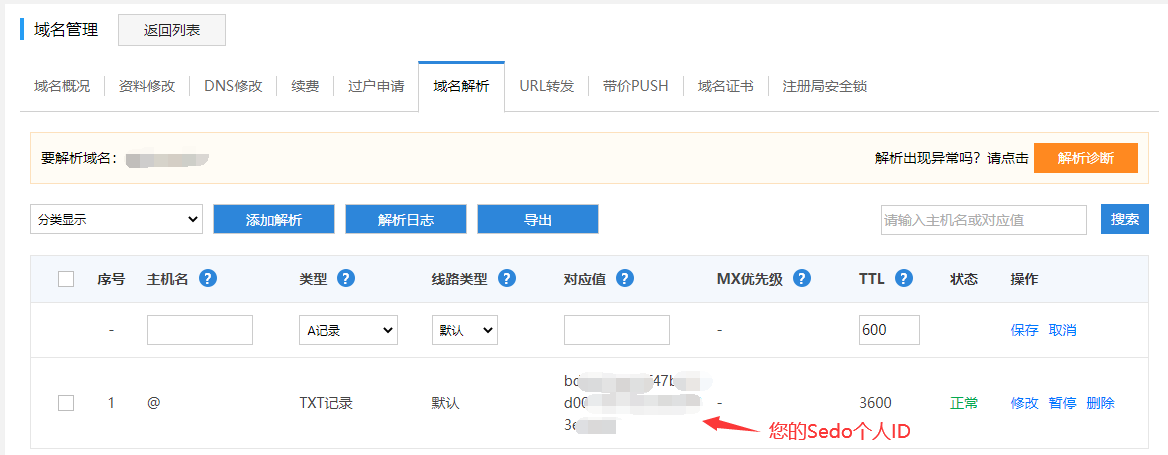This screenshot has width=1168, height=455.
Task: Click the 操作 column header
Action: [x=1024, y=279]
